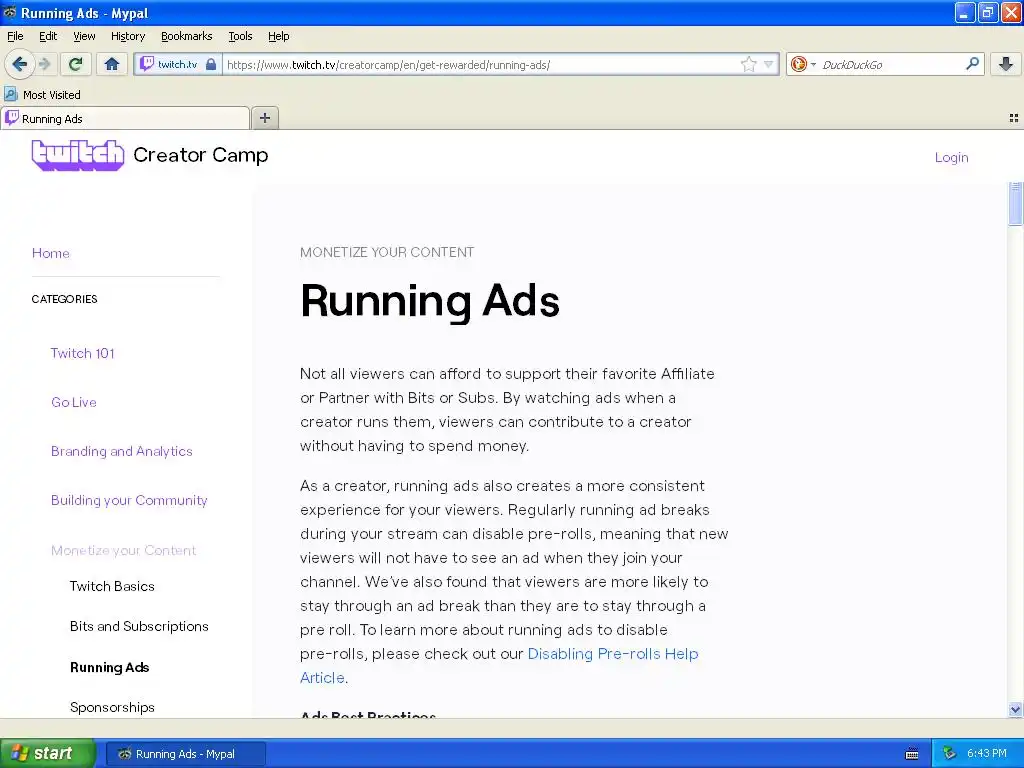
Task: Open a new tab with plus button
Action: click(264, 118)
